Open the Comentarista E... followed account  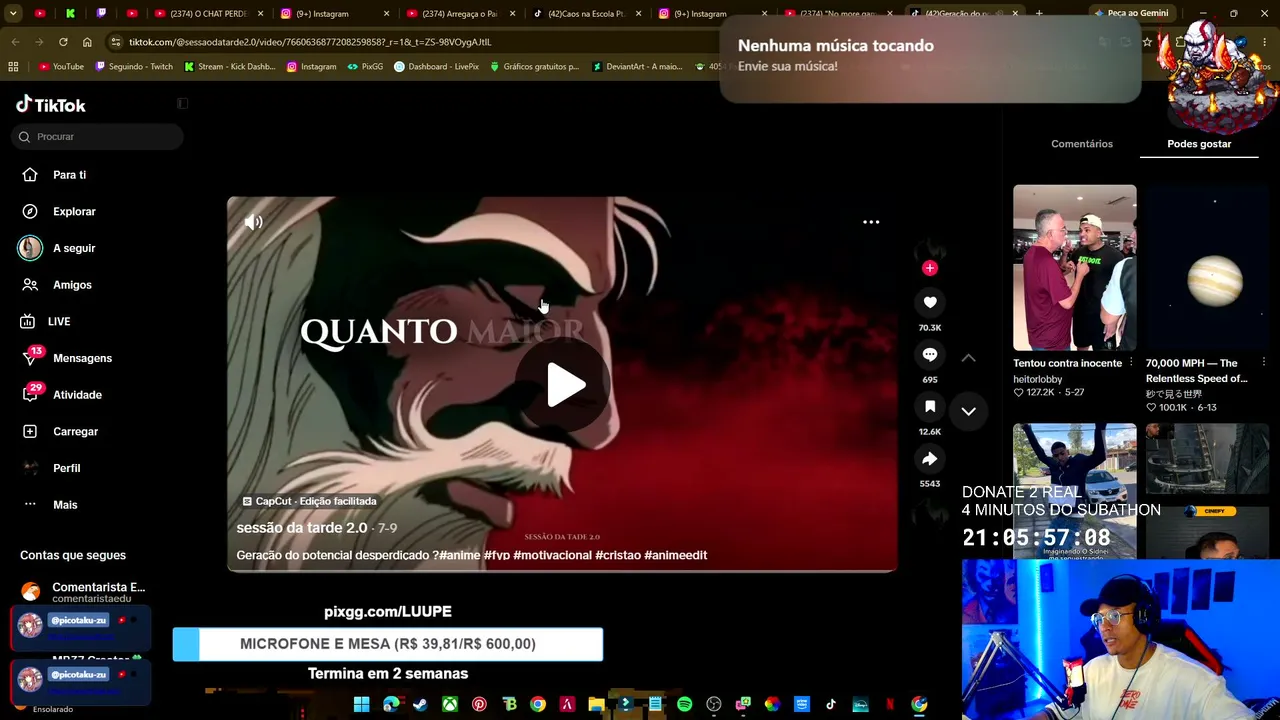click(x=85, y=592)
